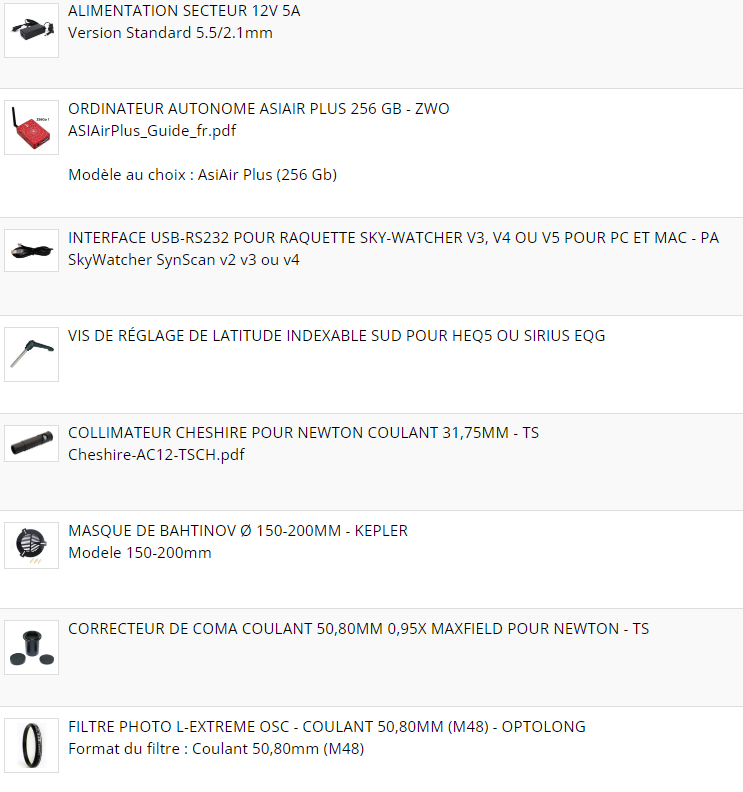
Task: Click the 'Modèle au choix : AsiAir Plus' text
Action: tap(202, 175)
